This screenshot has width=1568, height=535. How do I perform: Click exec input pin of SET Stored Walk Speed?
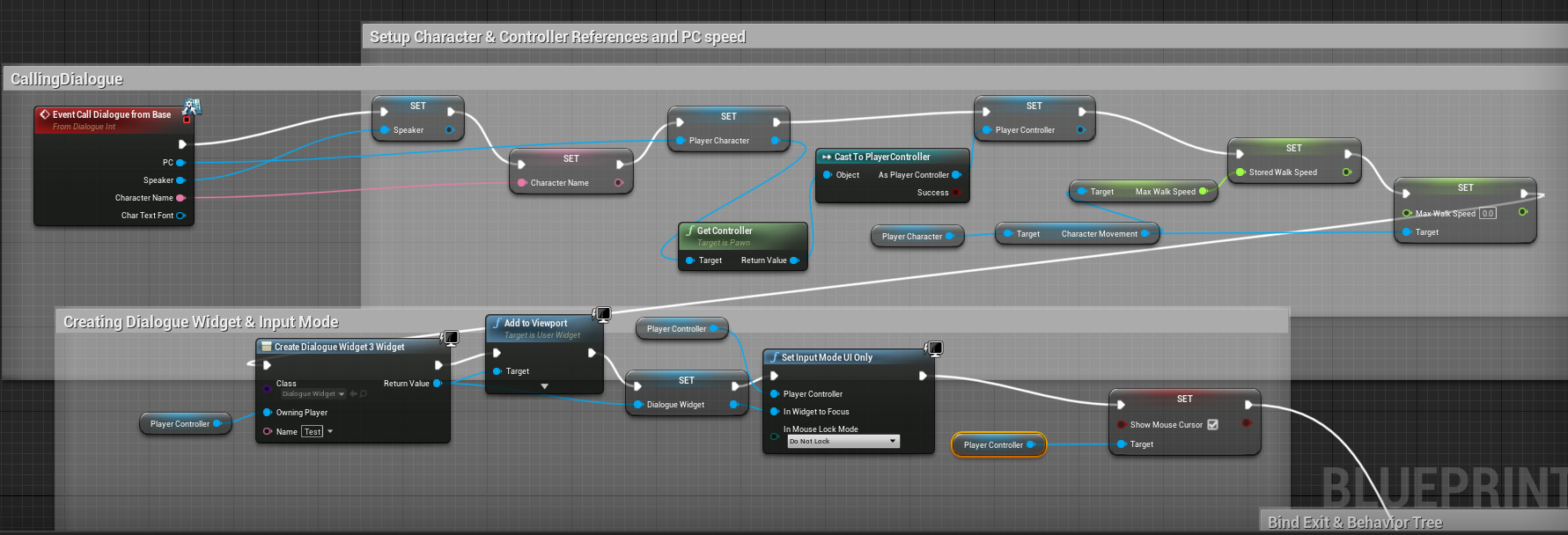pyautogui.click(x=1240, y=154)
